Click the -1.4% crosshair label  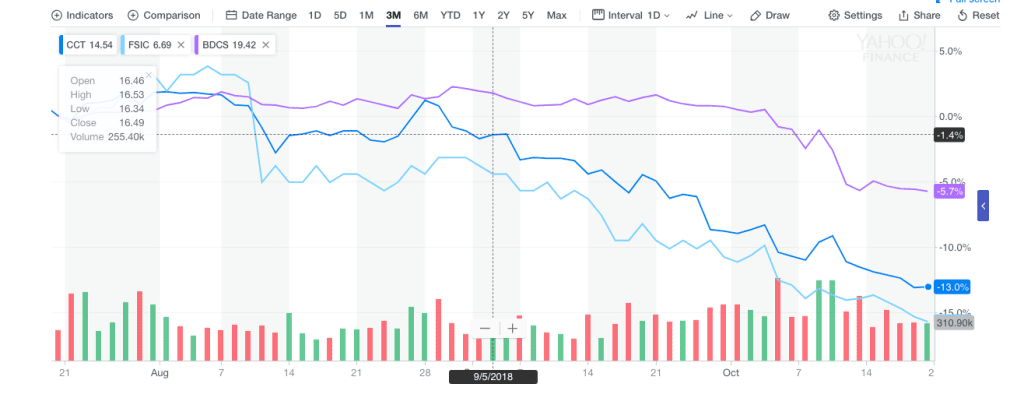point(950,135)
